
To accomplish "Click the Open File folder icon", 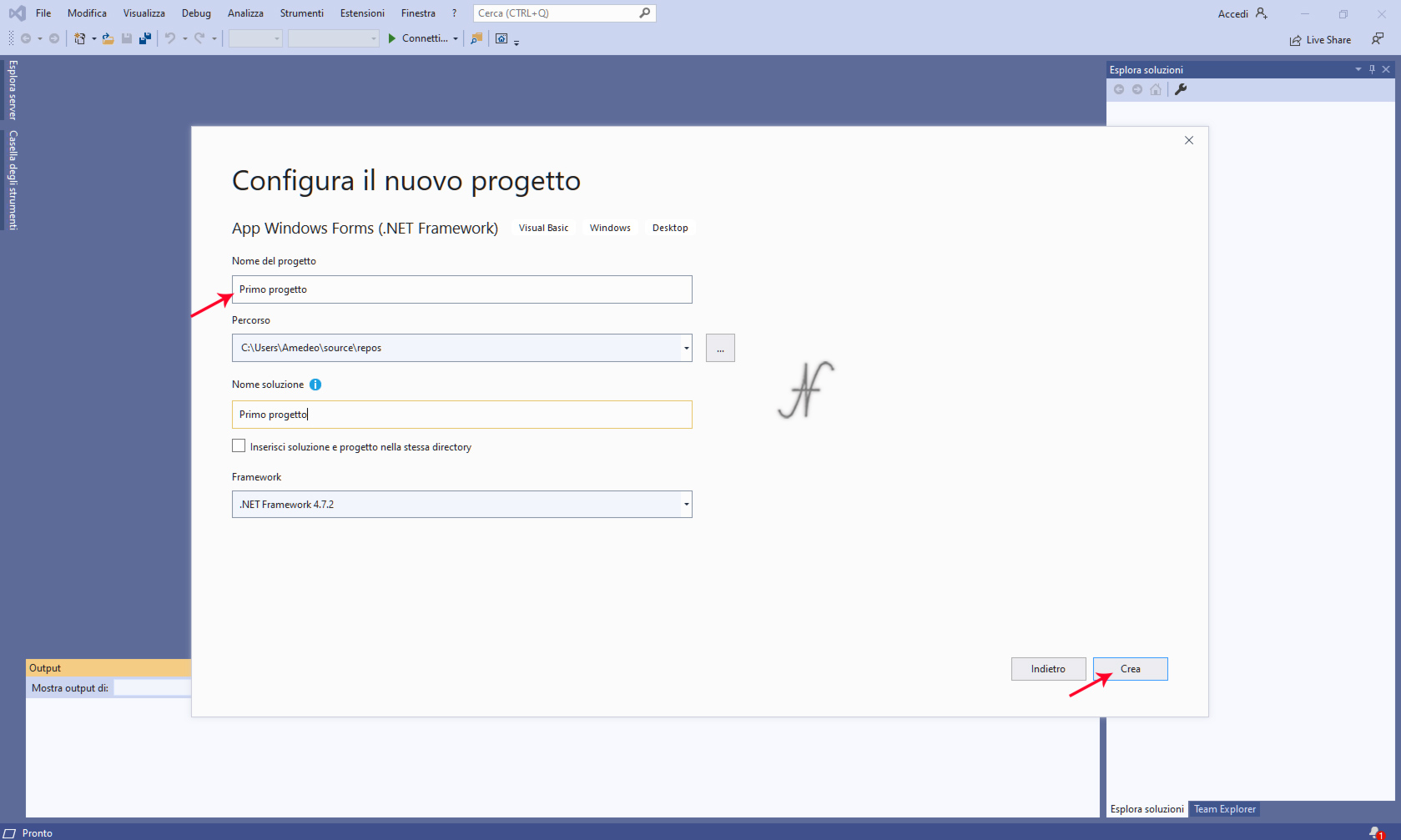I will coord(108,38).
